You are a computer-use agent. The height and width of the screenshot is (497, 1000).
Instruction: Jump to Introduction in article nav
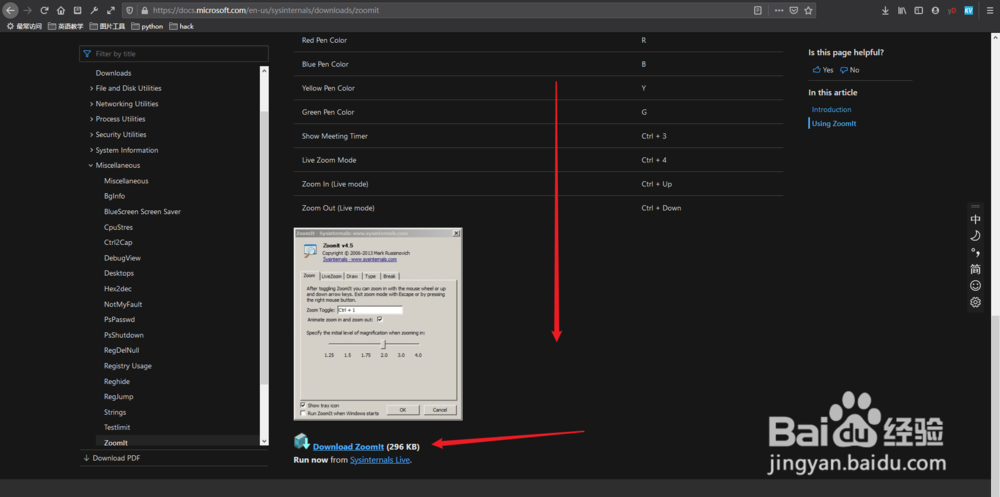click(x=832, y=110)
